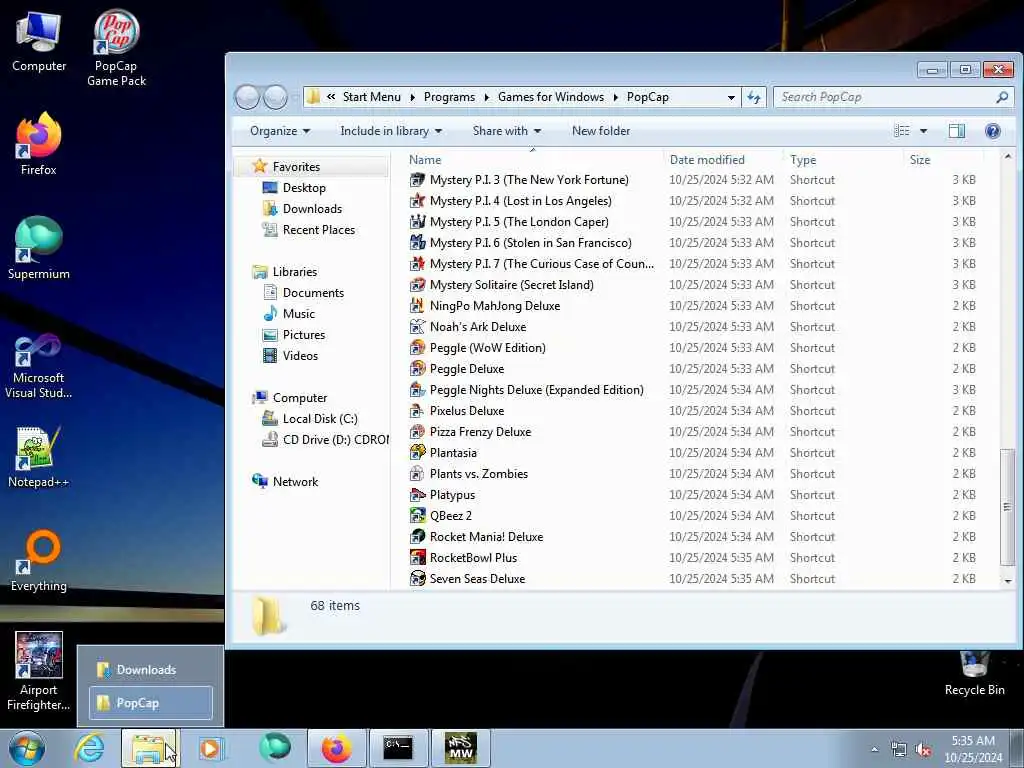Click the Search PopCap field

[x=893, y=97]
